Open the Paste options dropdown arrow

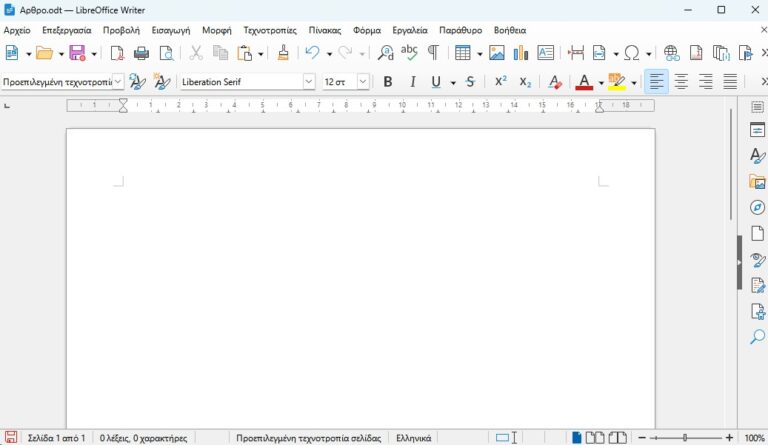[x=261, y=53]
